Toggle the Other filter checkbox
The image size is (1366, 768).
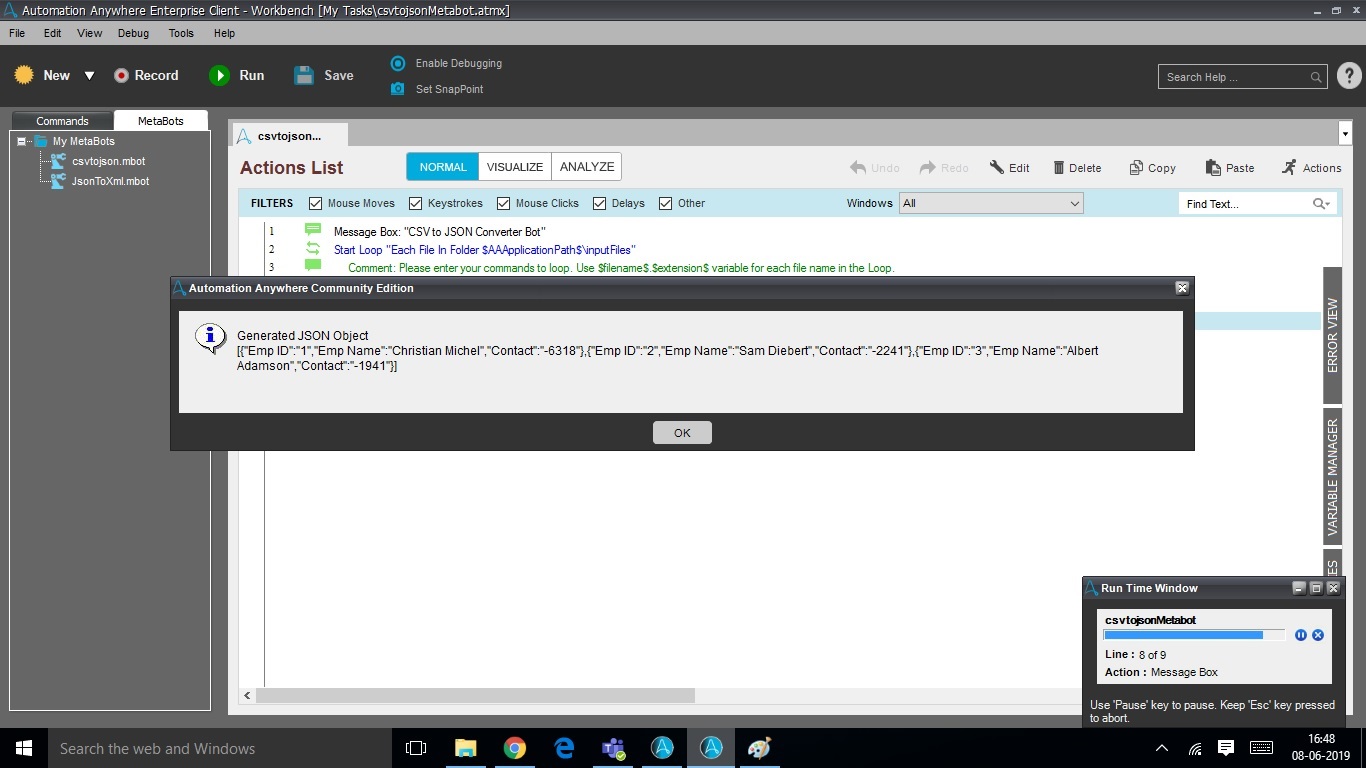[666, 203]
